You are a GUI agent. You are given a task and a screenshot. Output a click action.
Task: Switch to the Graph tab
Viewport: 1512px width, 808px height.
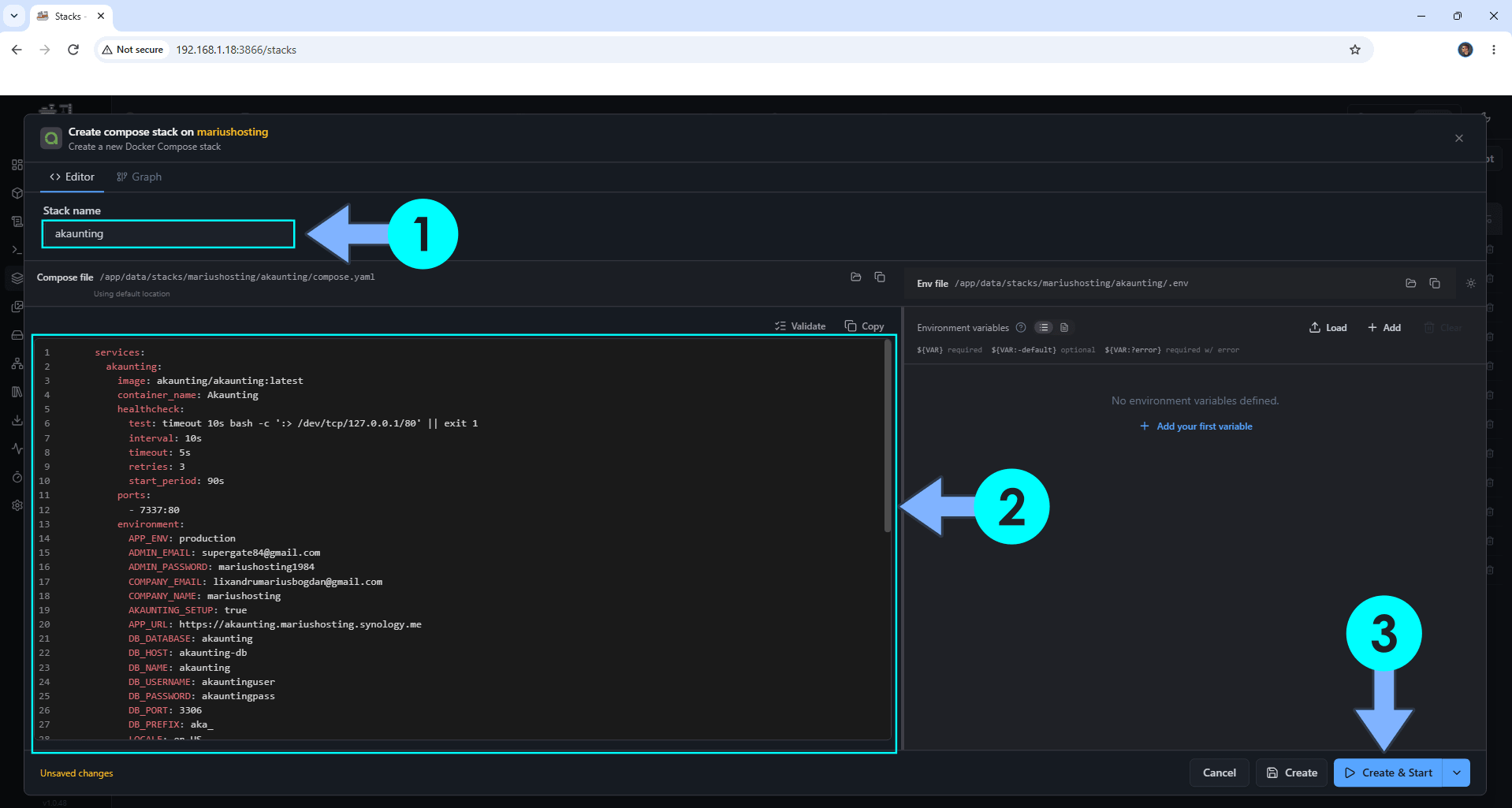coord(139,177)
